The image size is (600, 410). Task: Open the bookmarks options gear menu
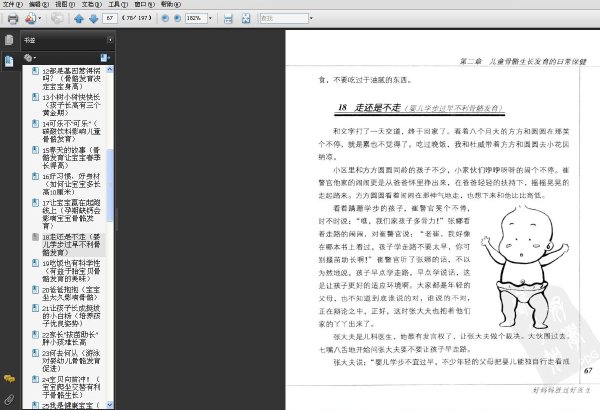point(30,58)
